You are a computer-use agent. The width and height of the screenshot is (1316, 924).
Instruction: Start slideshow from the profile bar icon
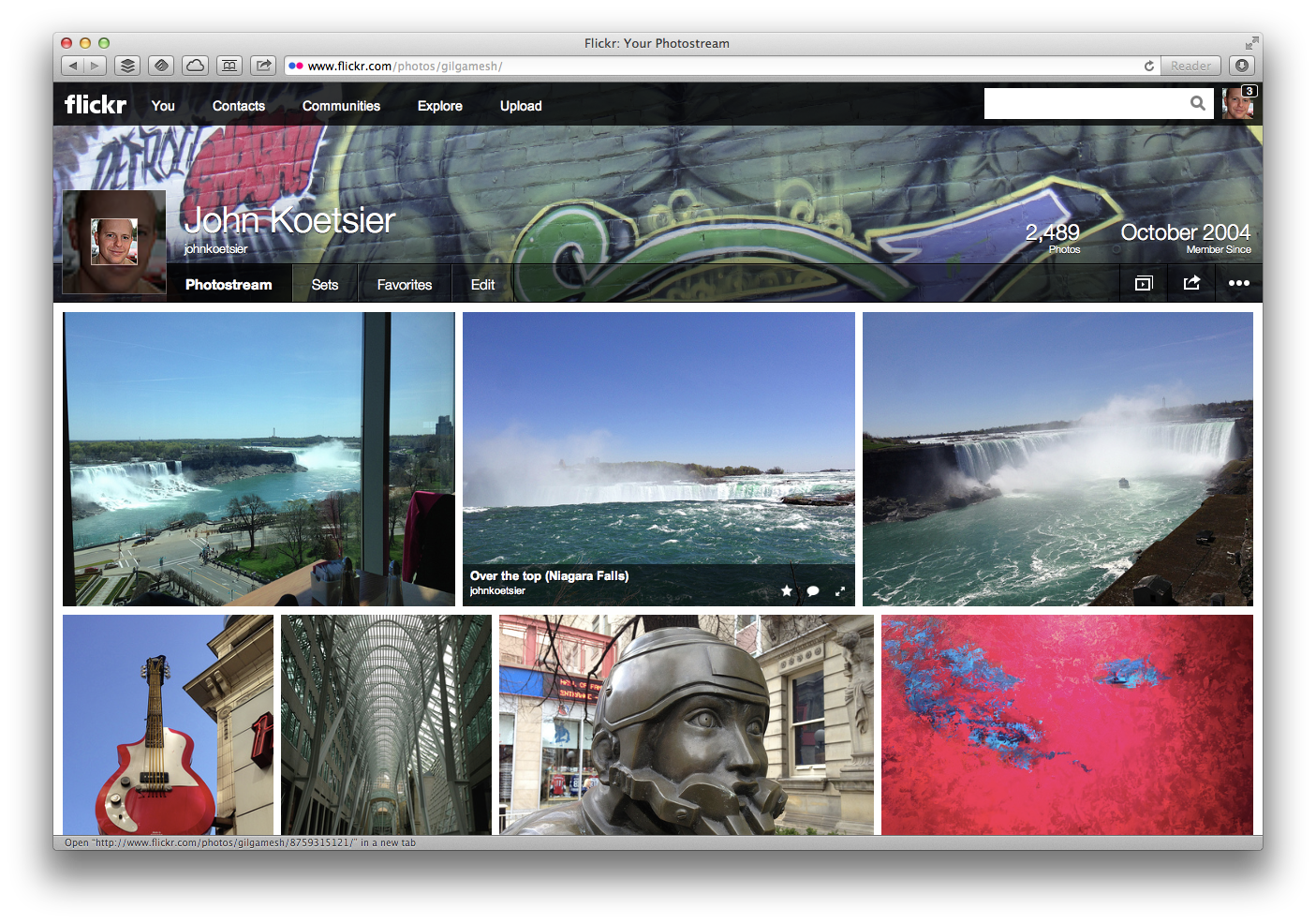click(1144, 283)
